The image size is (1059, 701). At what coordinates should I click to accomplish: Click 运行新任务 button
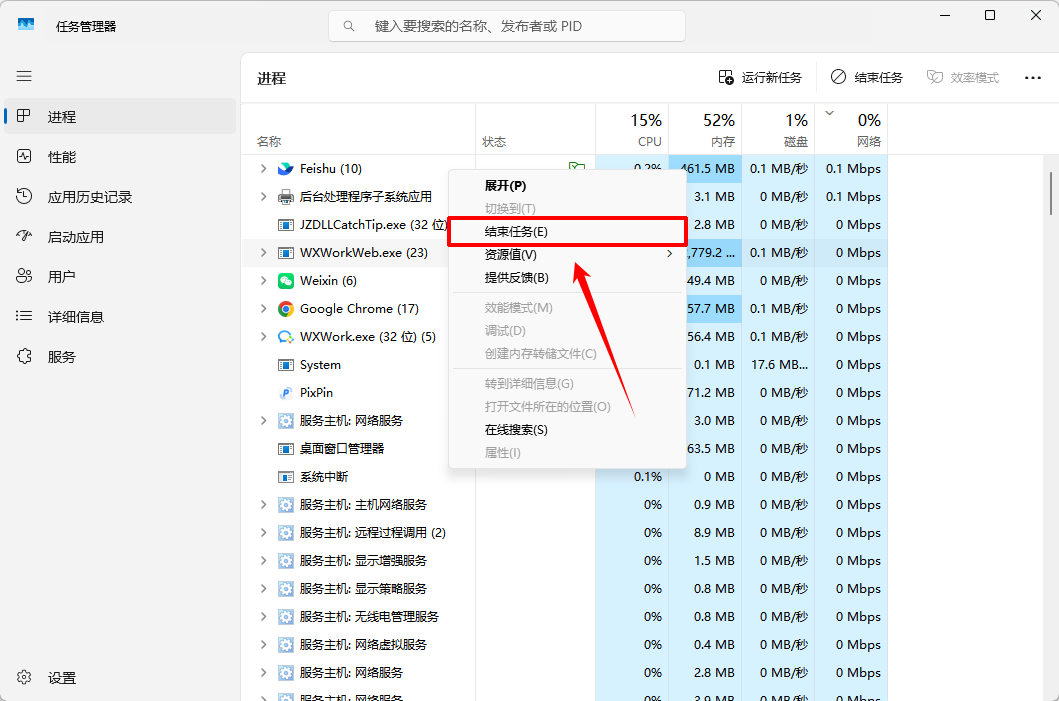click(x=760, y=78)
